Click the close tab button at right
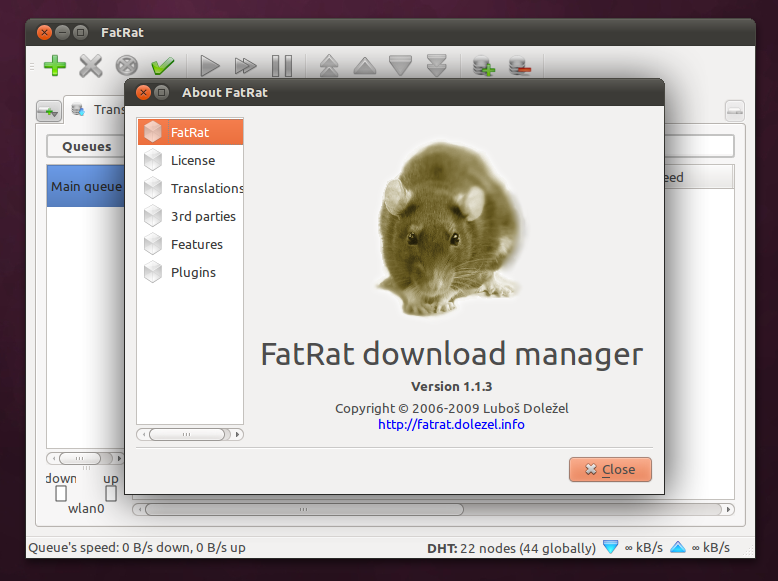This screenshot has width=778, height=581. pyautogui.click(x=735, y=111)
